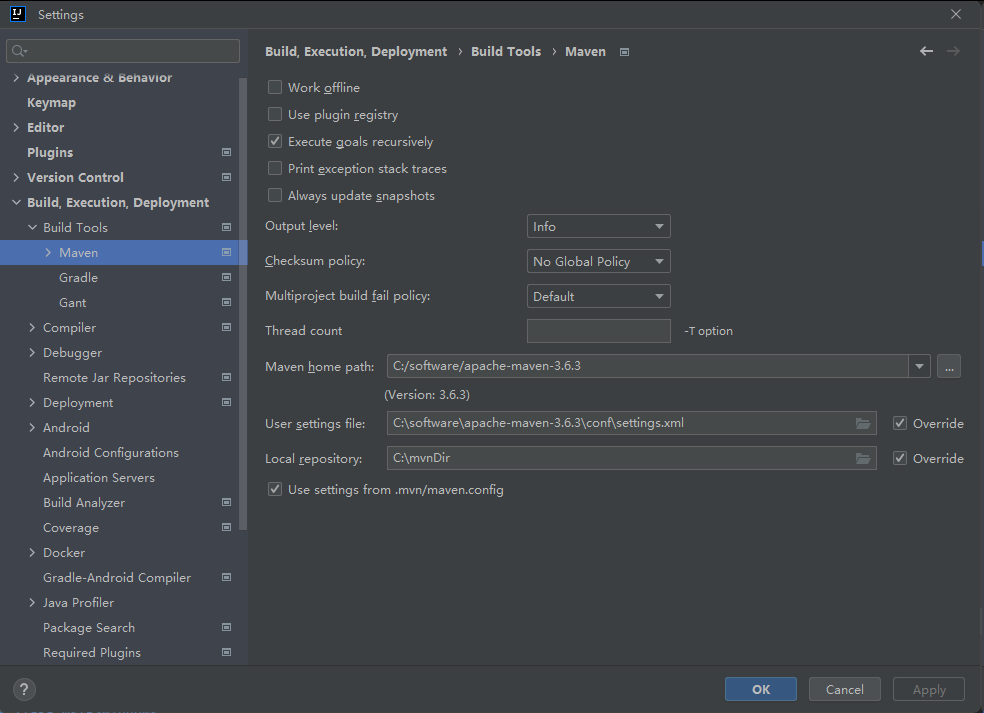The image size is (984, 713).
Task: Toggle Override for Local repository
Action: [900, 458]
